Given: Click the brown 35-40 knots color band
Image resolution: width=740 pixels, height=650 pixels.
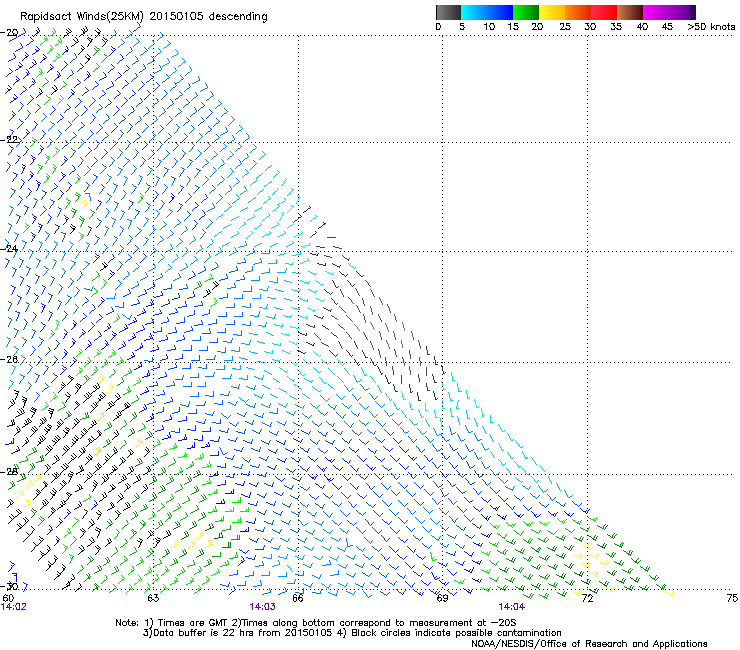Looking at the screenshot, I should coord(630,12).
